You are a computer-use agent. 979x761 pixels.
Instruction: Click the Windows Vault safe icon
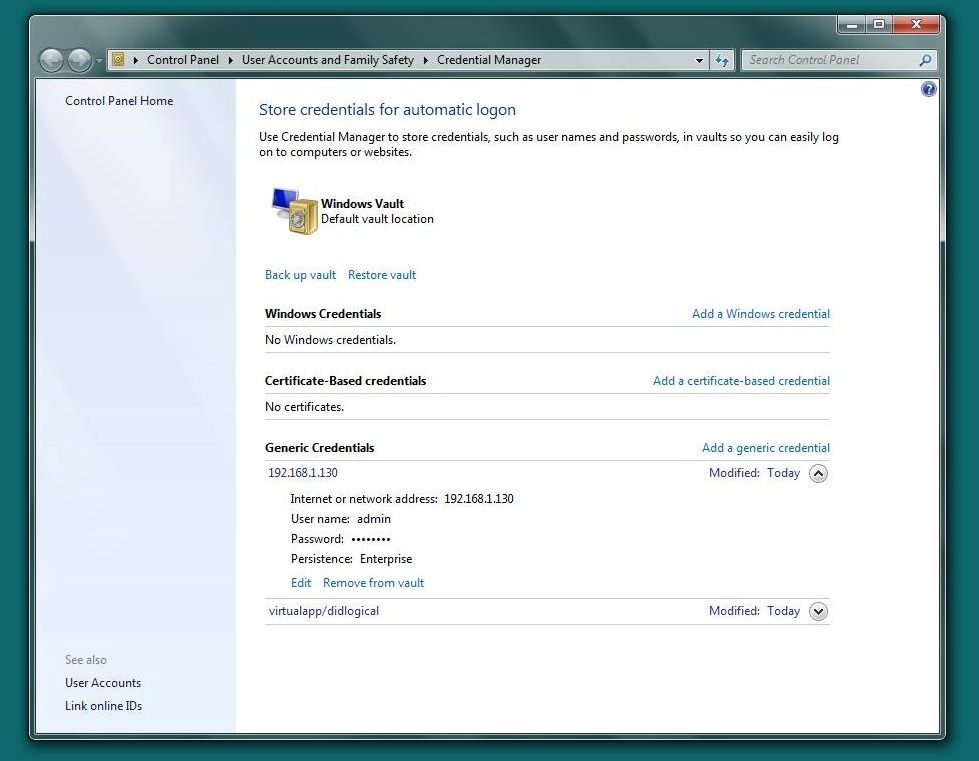[294, 211]
